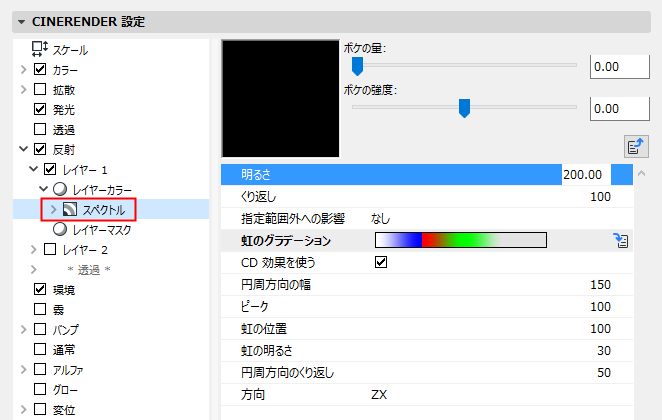
Task: Click the ボケの強度 value field
Action: [619, 109]
